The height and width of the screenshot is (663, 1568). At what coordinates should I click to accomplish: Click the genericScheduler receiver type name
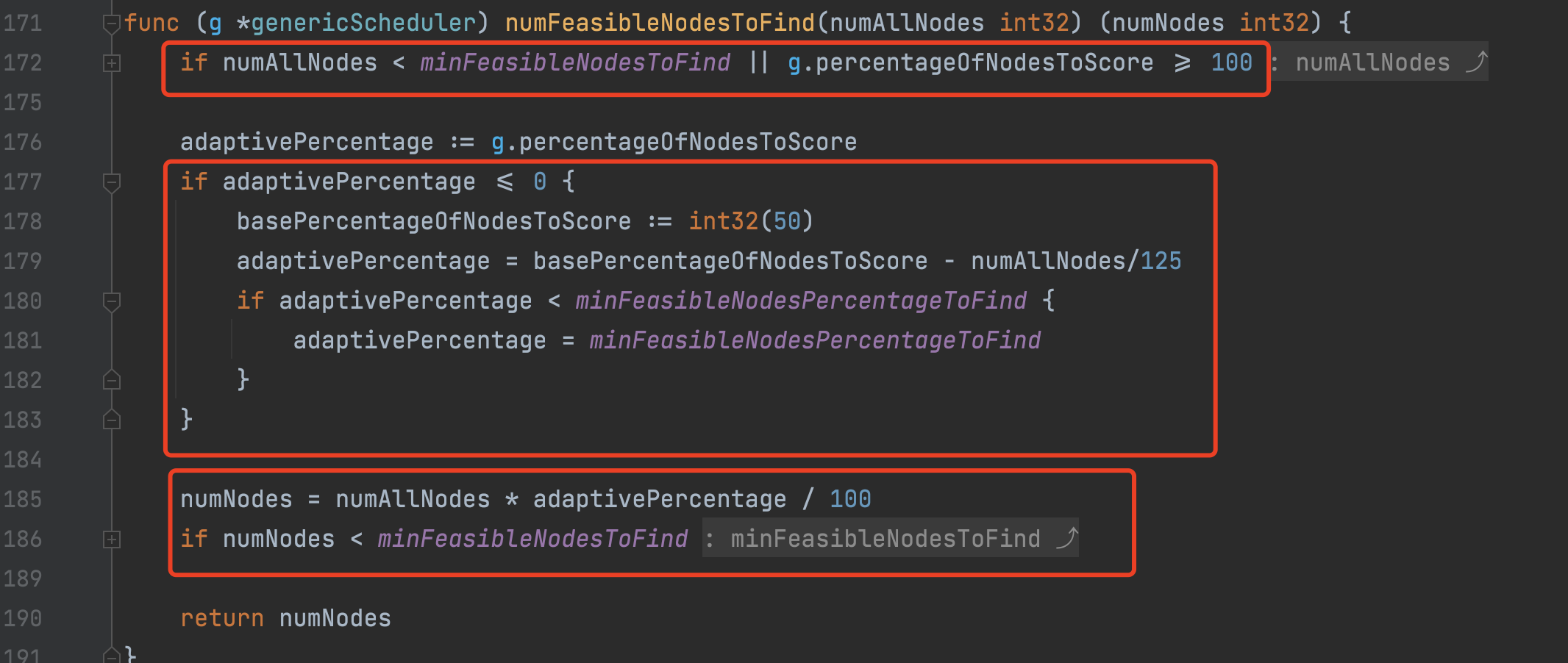(363, 23)
